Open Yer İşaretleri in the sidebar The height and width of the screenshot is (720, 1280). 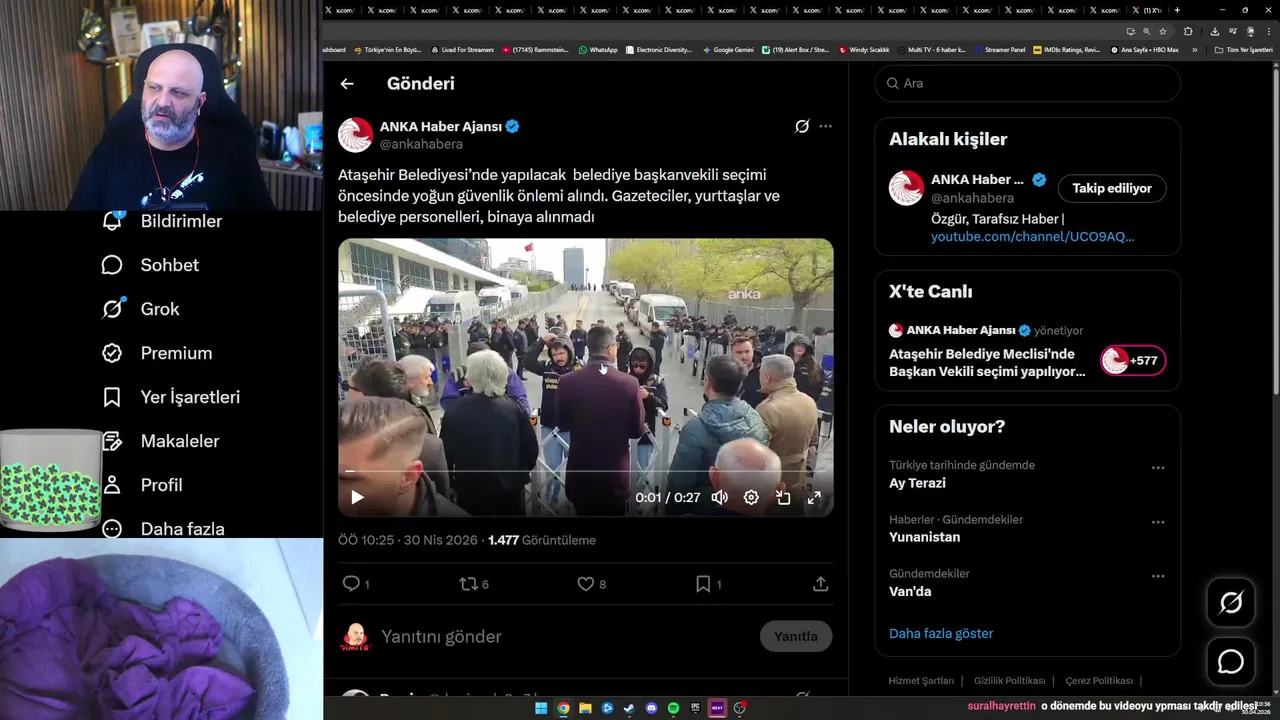(171, 397)
